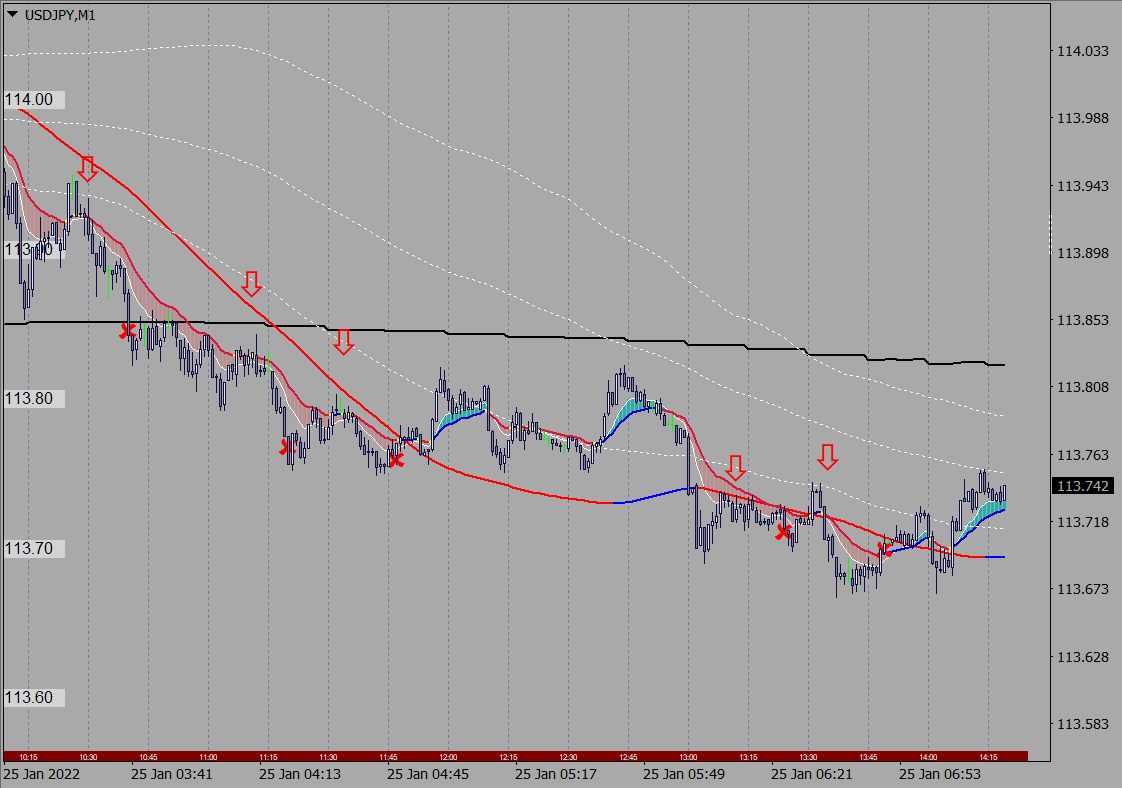Image resolution: width=1122 pixels, height=788 pixels.
Task: Click 113.853 on the price axis
Action: tap(1083, 320)
